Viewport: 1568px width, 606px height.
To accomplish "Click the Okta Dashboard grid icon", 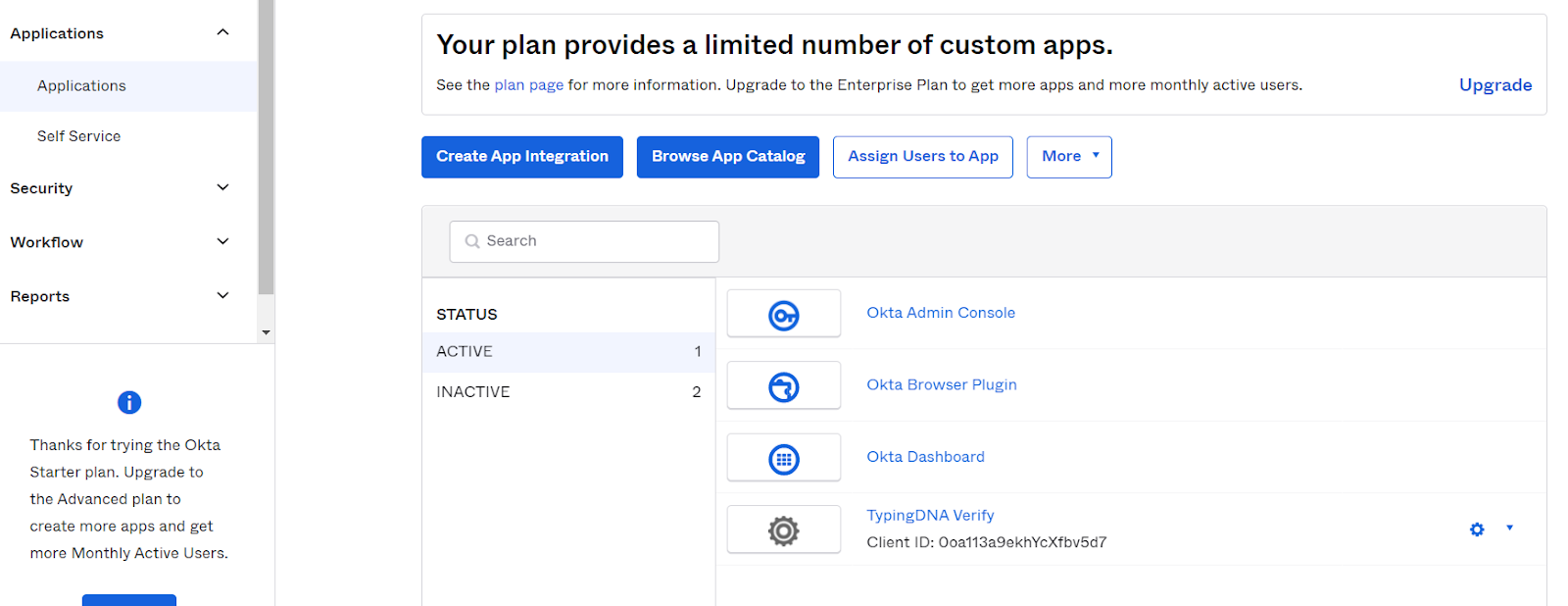I will tap(783, 459).
